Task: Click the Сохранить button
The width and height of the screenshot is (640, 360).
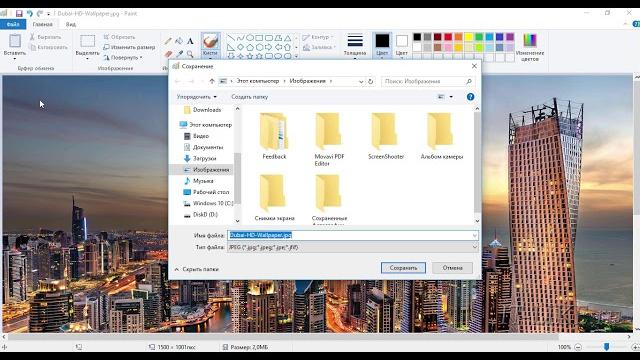Action: 403,268
